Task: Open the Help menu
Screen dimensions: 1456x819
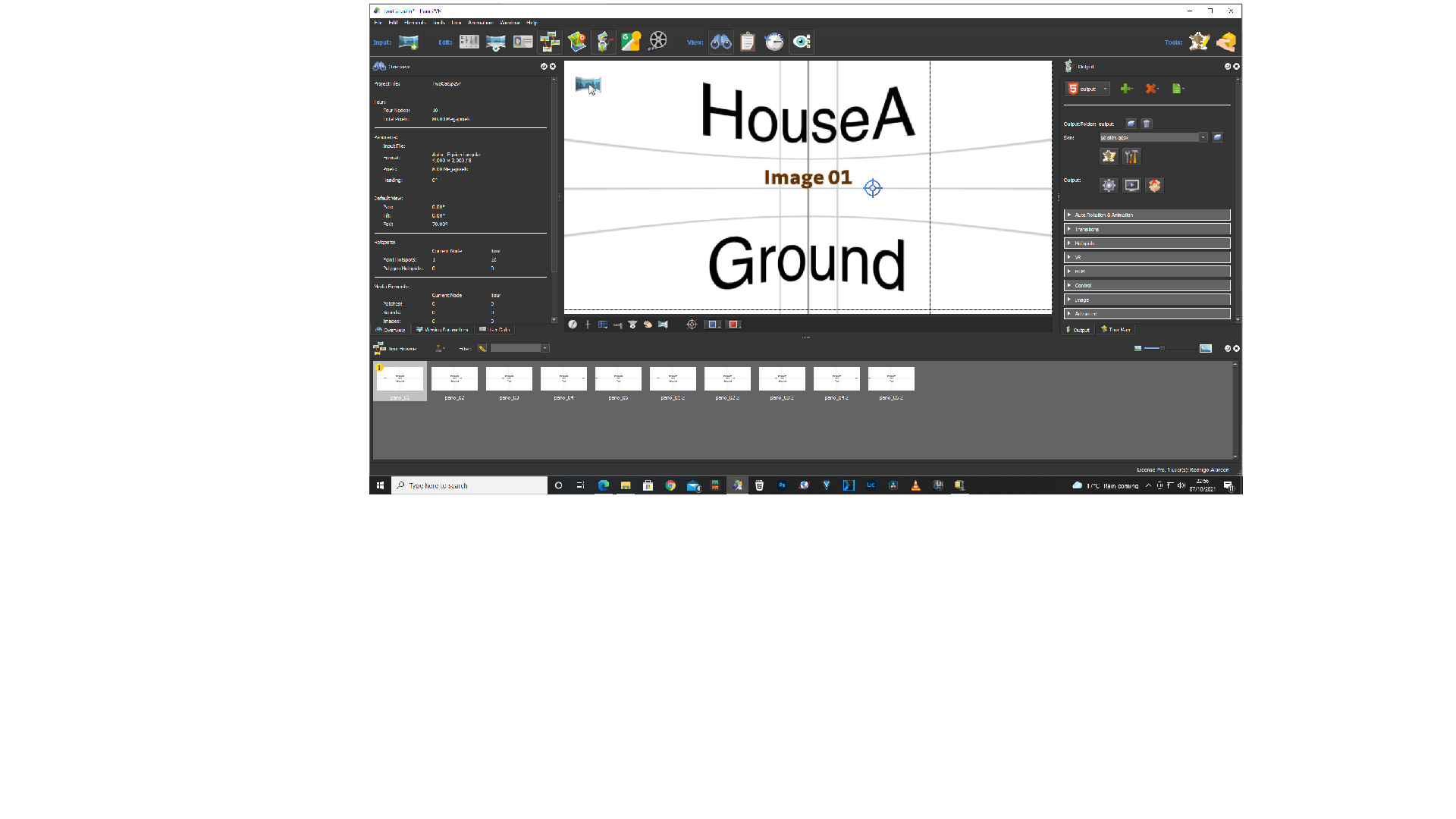Action: (532, 23)
